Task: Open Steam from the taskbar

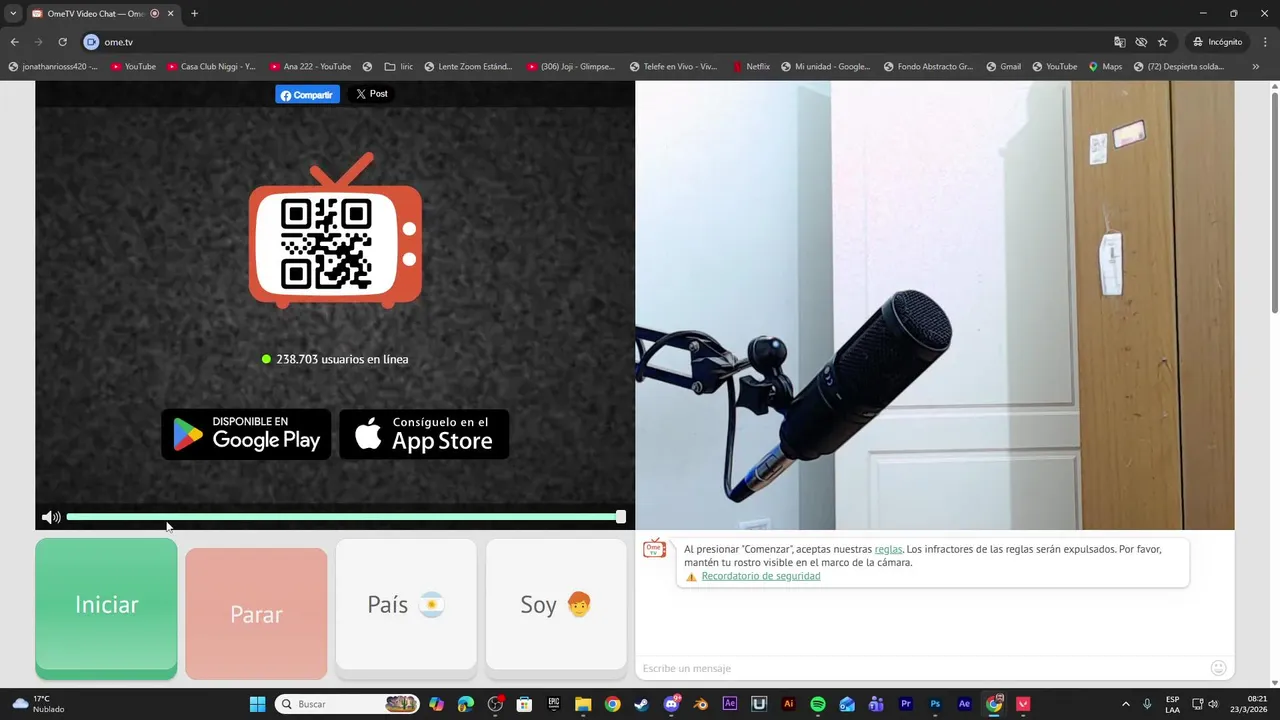Action: tap(641, 704)
